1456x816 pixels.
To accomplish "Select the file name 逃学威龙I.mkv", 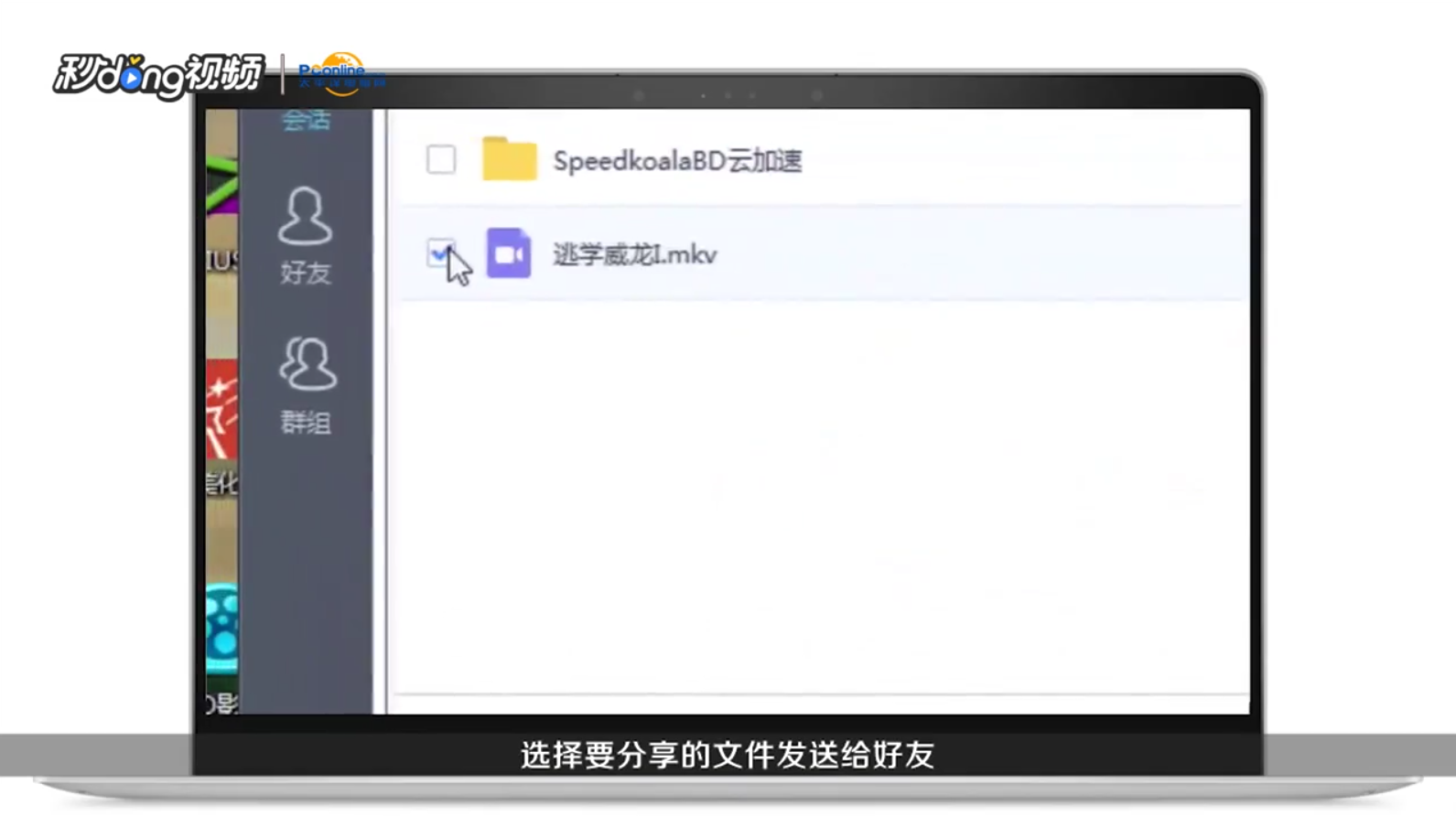I will (634, 254).
